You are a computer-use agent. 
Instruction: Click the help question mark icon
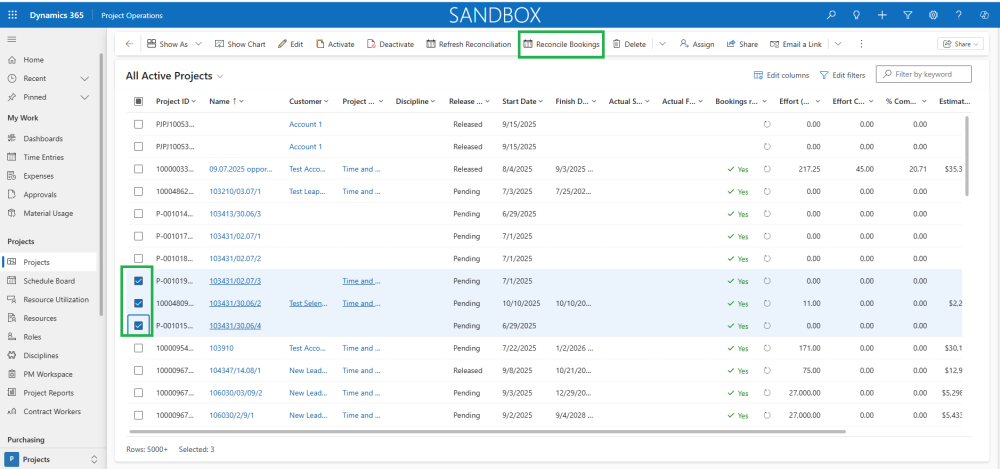tap(959, 15)
